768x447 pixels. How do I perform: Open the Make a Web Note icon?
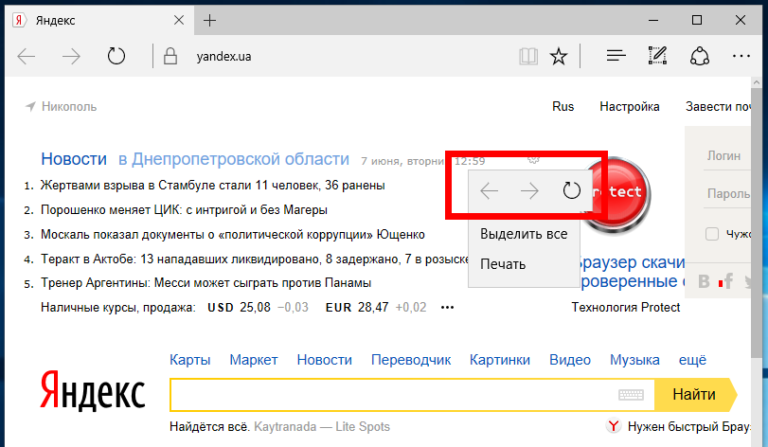[x=657, y=56]
